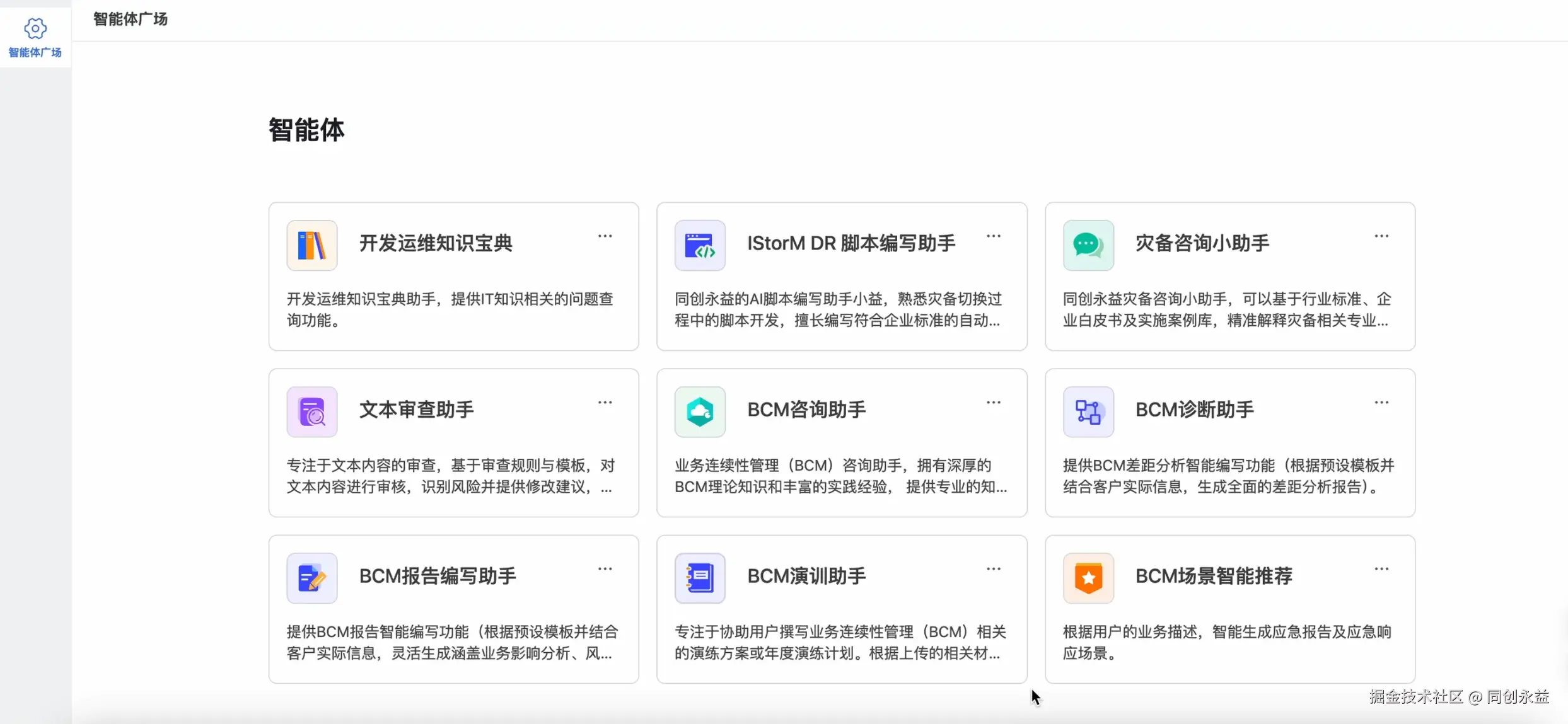Open more options for IStorM DR card

pyautogui.click(x=993, y=236)
